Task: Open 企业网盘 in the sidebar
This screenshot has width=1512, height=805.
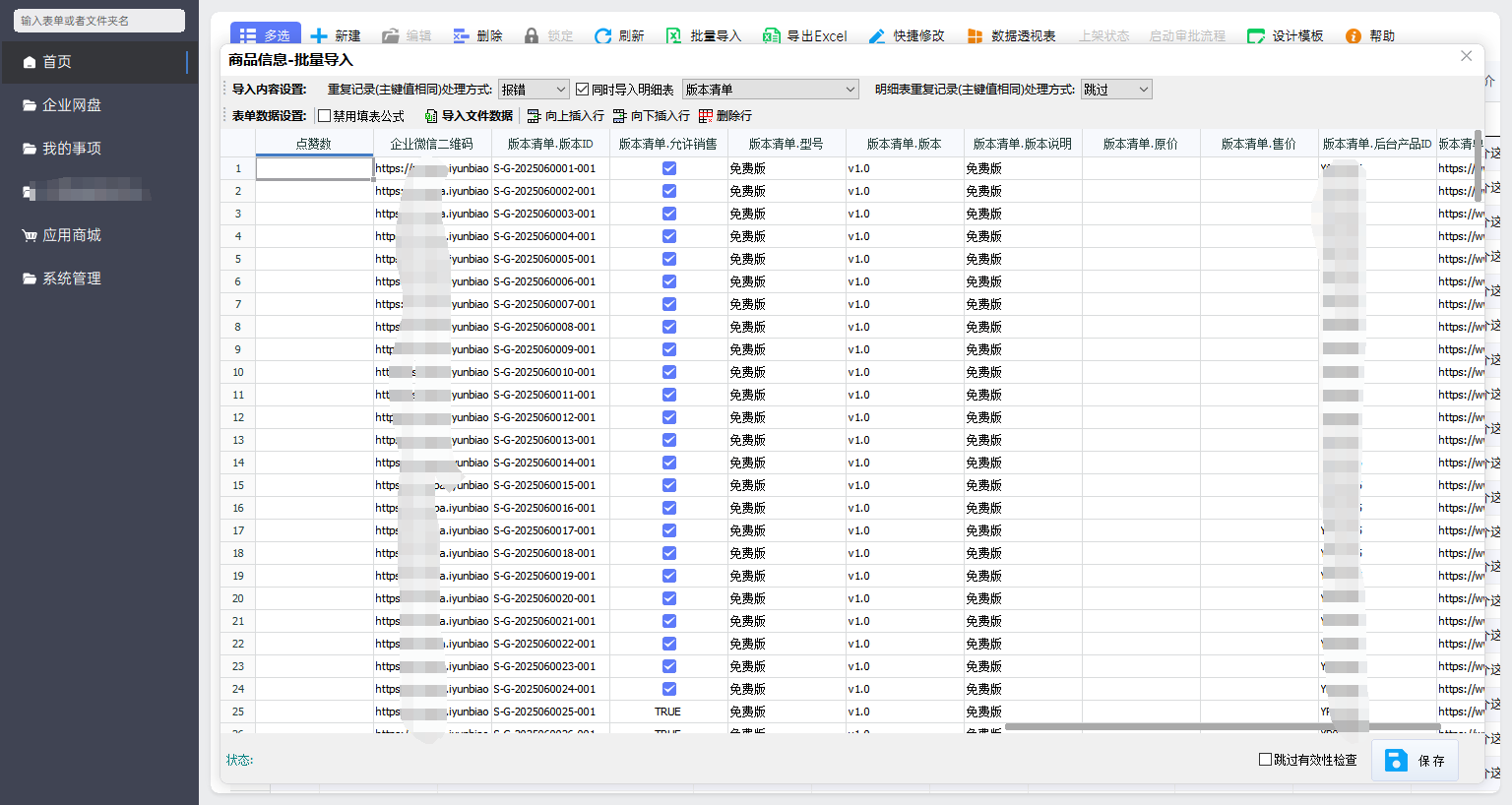Action: point(99,105)
